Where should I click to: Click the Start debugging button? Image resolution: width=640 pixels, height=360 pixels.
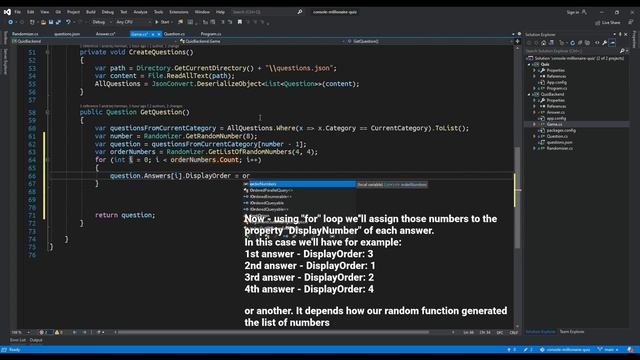click(x=162, y=22)
